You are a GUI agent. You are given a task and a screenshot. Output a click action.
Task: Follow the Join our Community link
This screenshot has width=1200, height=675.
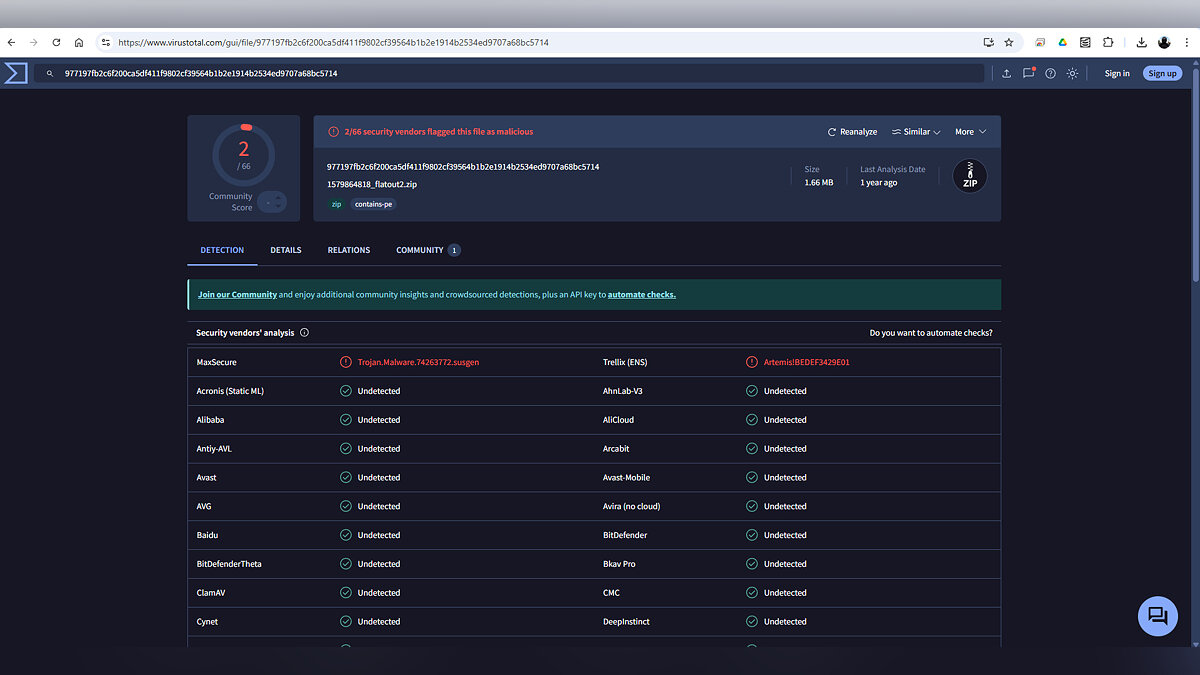coord(237,295)
